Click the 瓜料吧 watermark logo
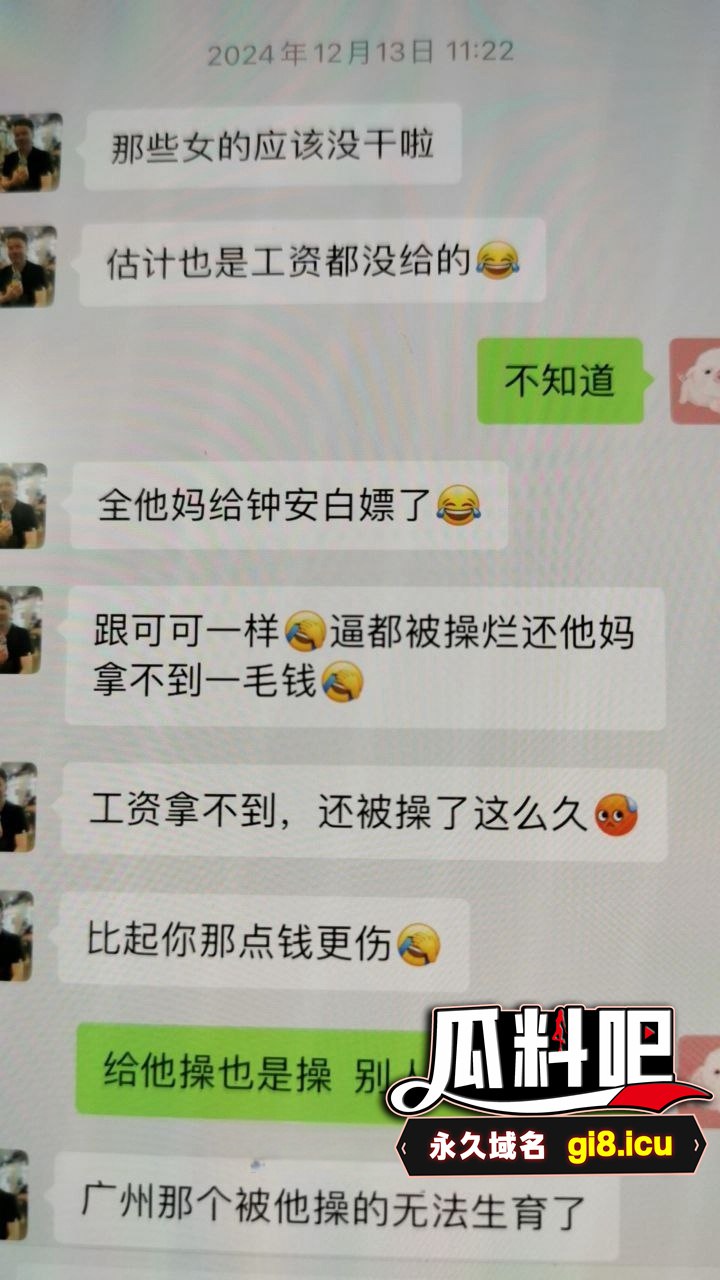 pos(548,1060)
